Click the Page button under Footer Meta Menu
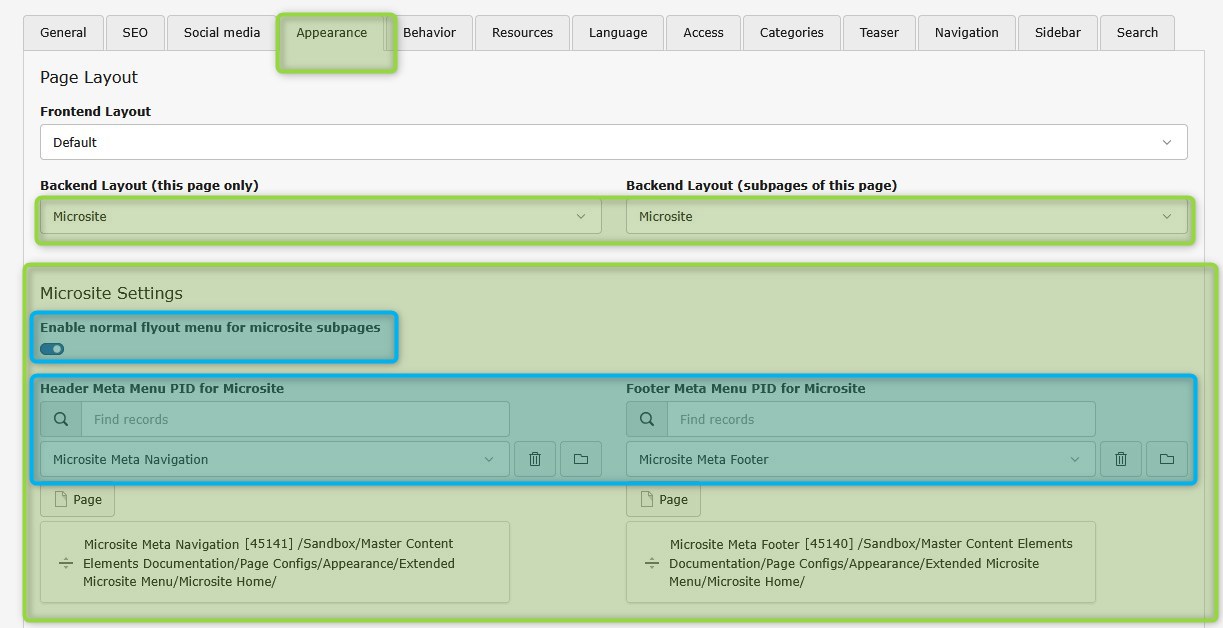The width and height of the screenshot is (1223, 628). coord(663,499)
